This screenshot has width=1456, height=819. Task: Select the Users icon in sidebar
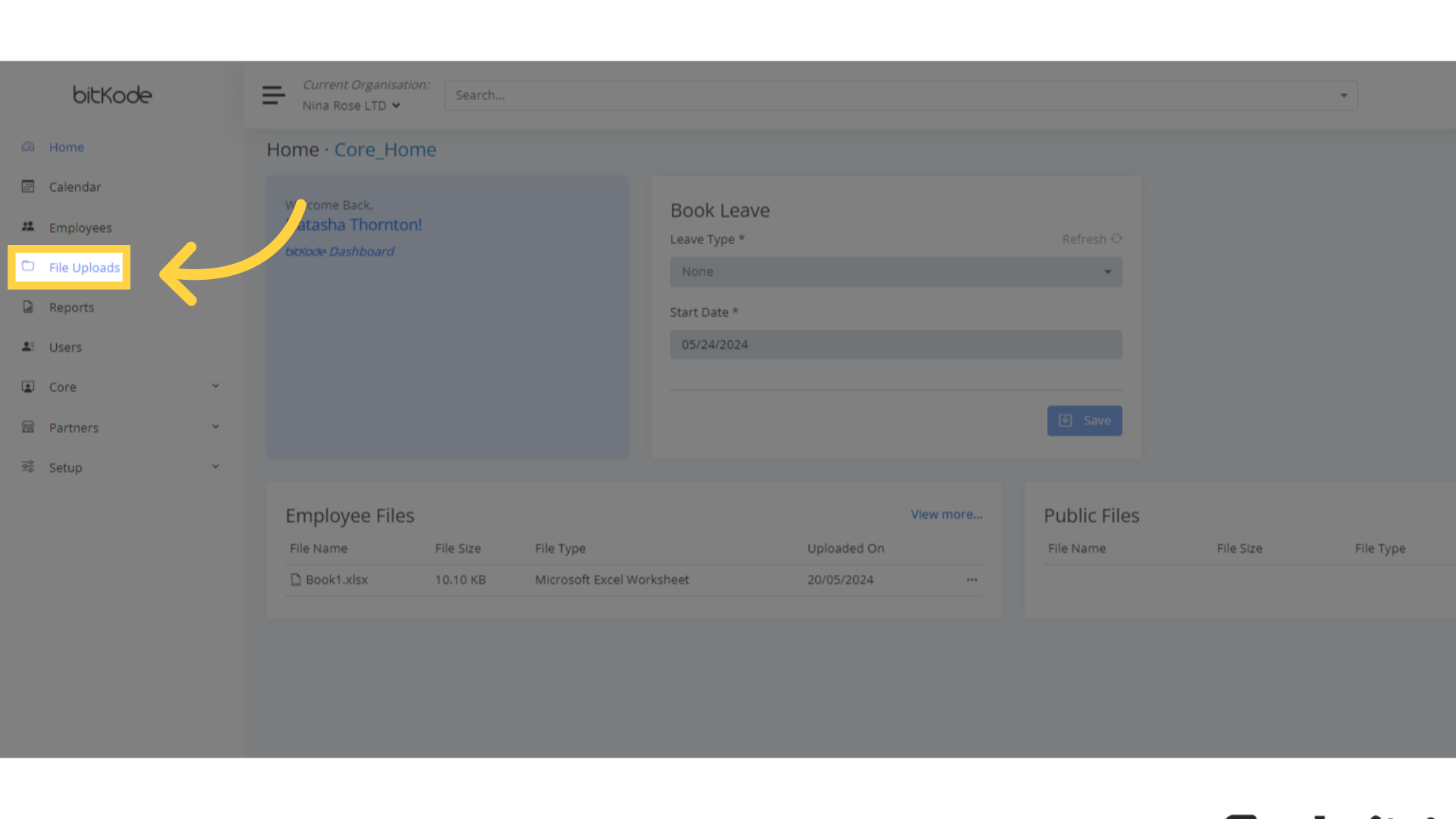(x=27, y=347)
